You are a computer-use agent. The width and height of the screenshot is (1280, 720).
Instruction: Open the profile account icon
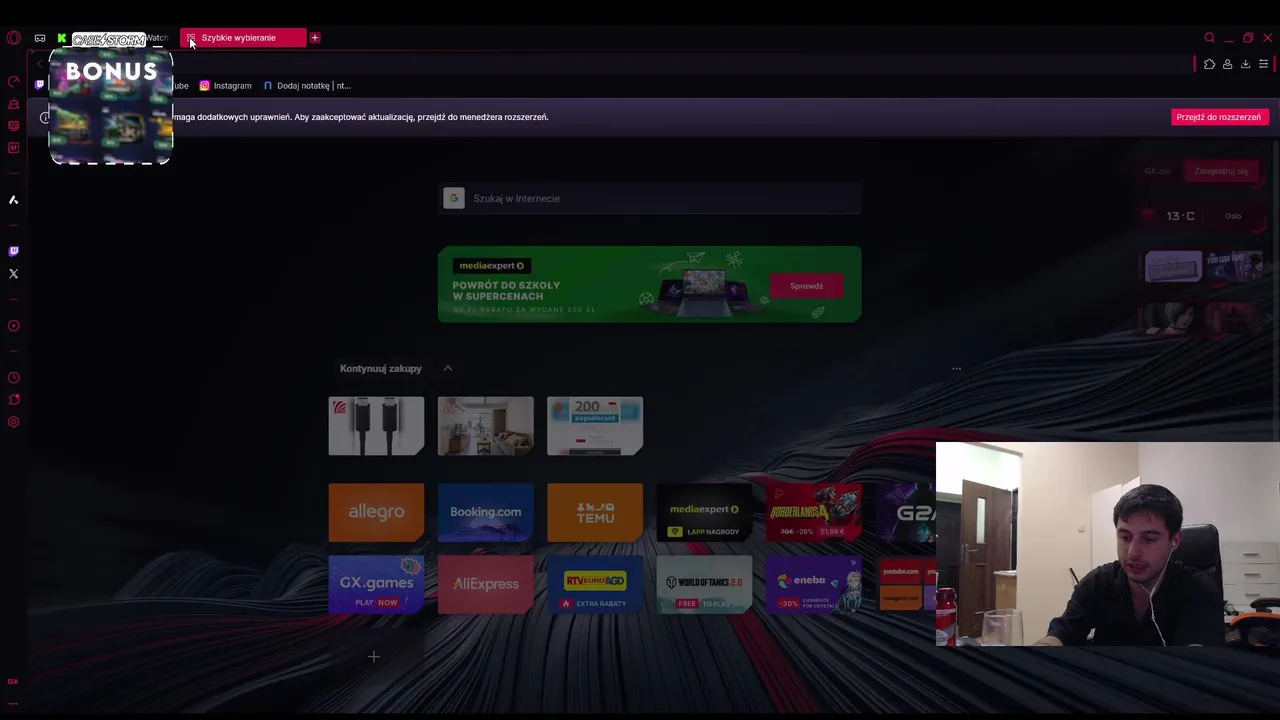point(1227,64)
